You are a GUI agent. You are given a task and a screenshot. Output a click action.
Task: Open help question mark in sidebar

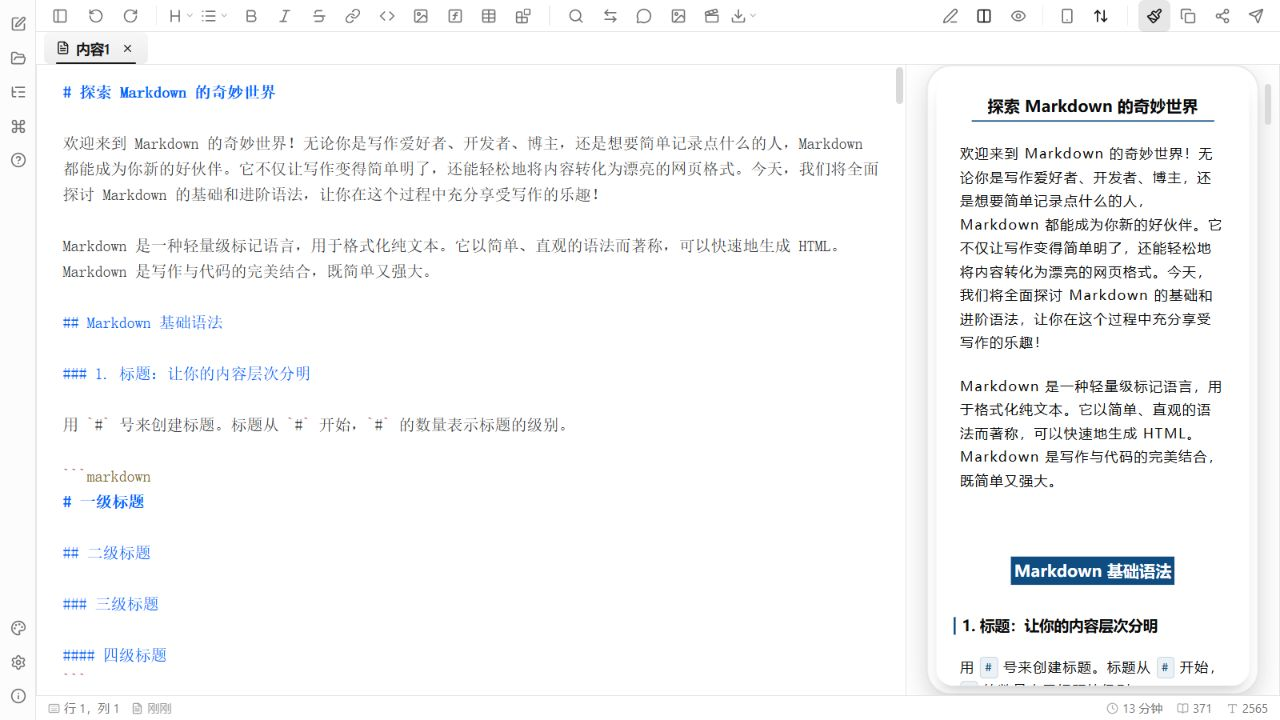click(18, 160)
